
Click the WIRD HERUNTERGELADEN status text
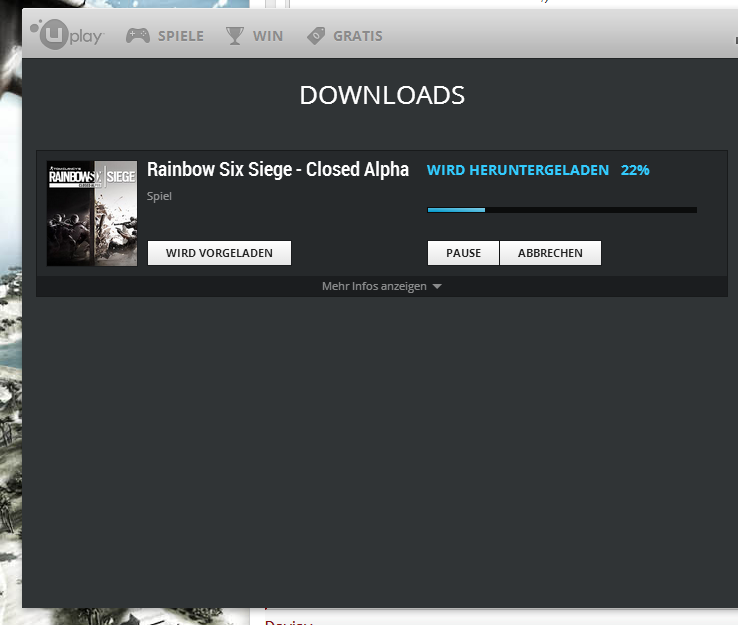(518, 170)
